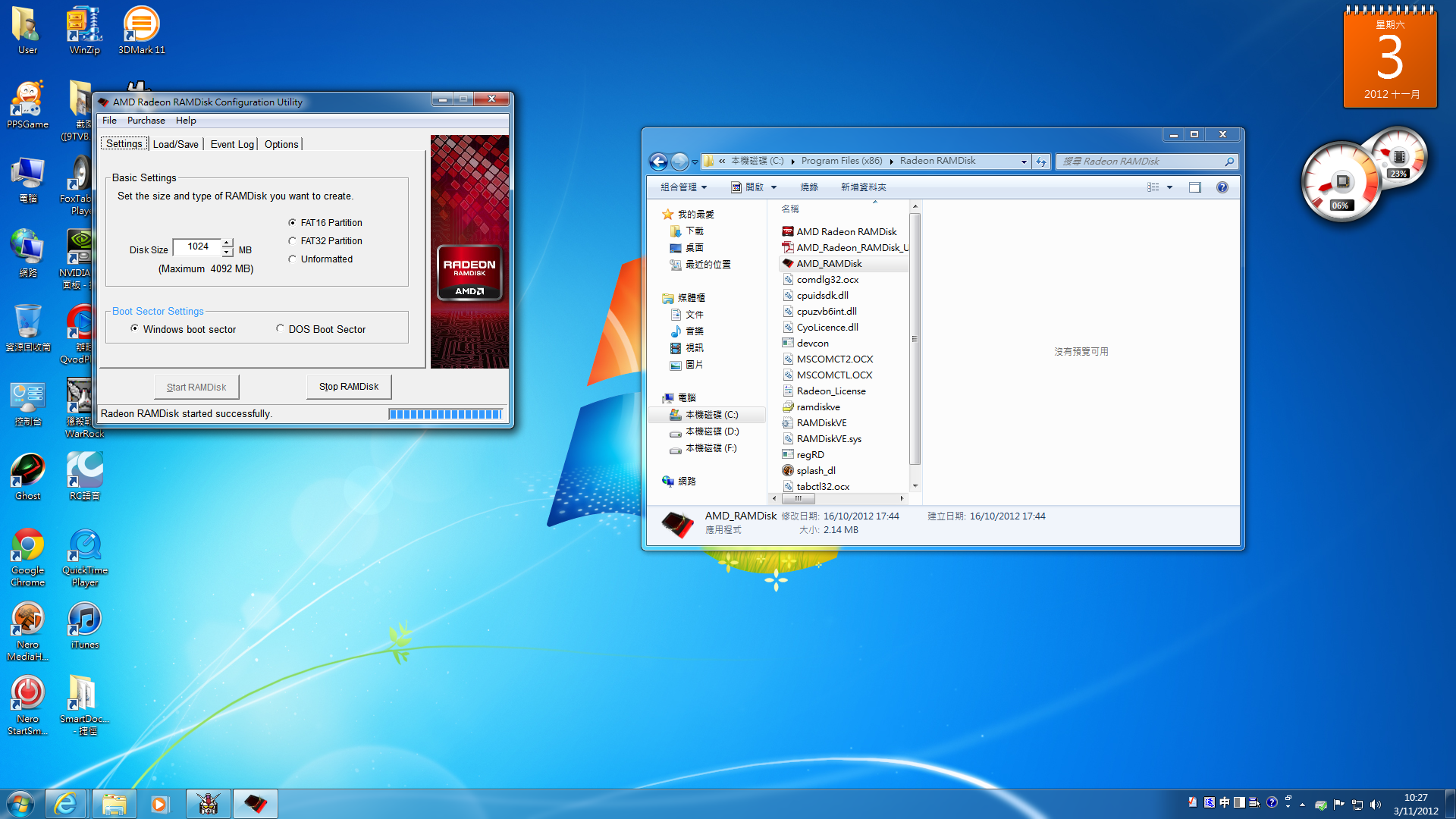Launch Internet Explorer from the taskbar
Screen dimensions: 1456x819
click(x=66, y=804)
